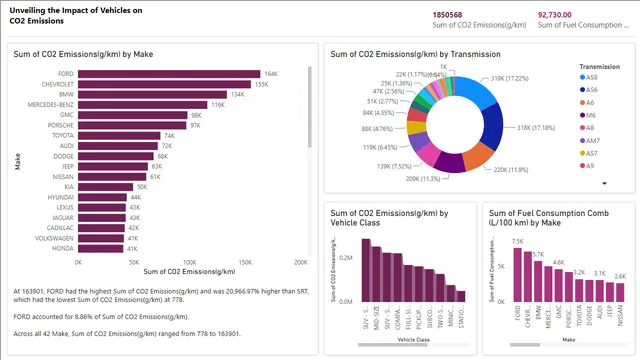The width and height of the screenshot is (640, 360).
Task: Expand the Transmission legend with the down arrow
Action: pos(604,183)
